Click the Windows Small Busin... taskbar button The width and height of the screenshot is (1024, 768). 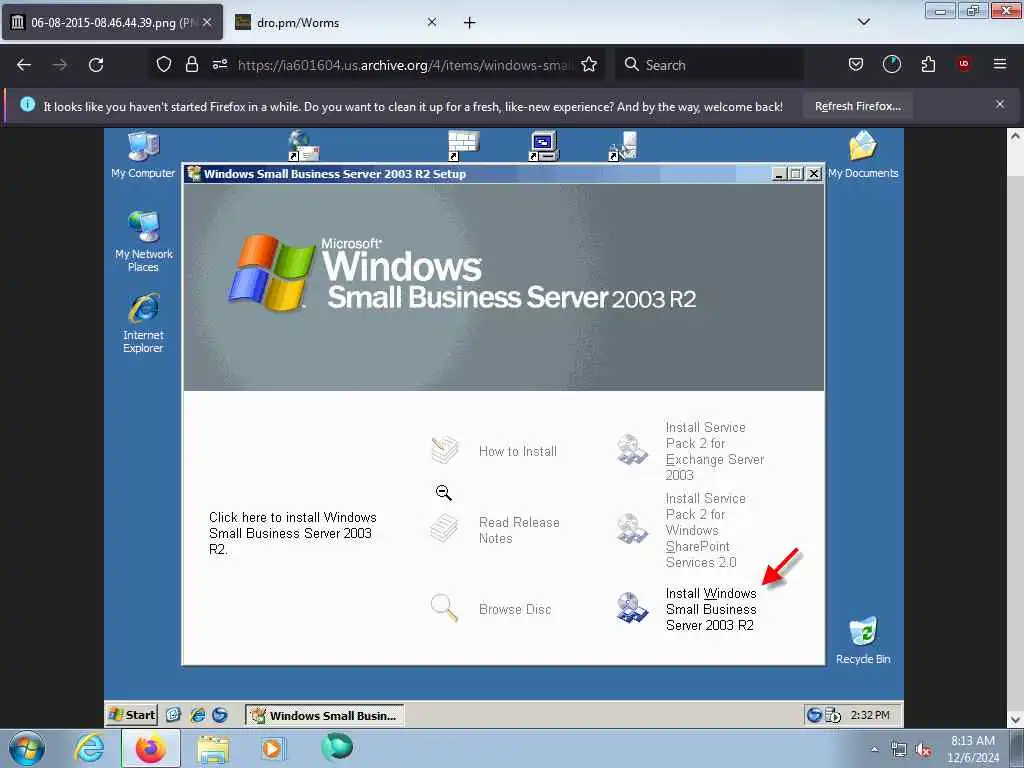point(325,715)
